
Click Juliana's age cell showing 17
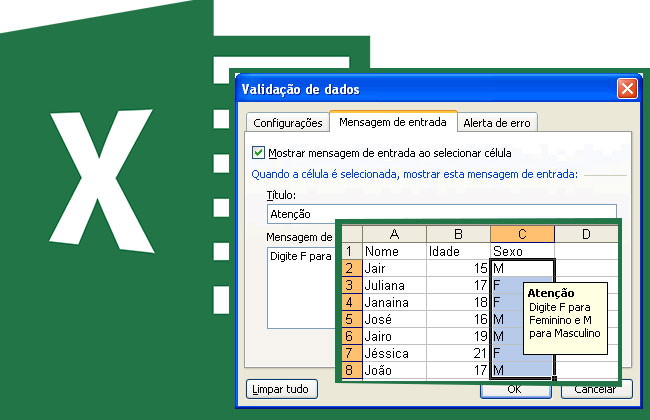458,285
